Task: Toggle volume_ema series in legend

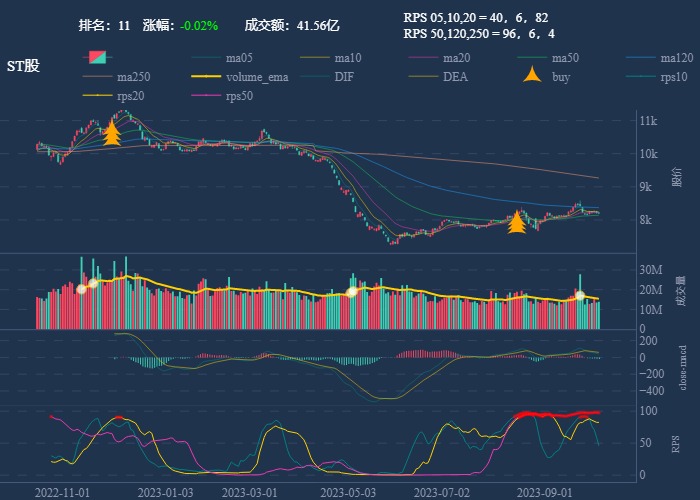Action: click(x=257, y=77)
